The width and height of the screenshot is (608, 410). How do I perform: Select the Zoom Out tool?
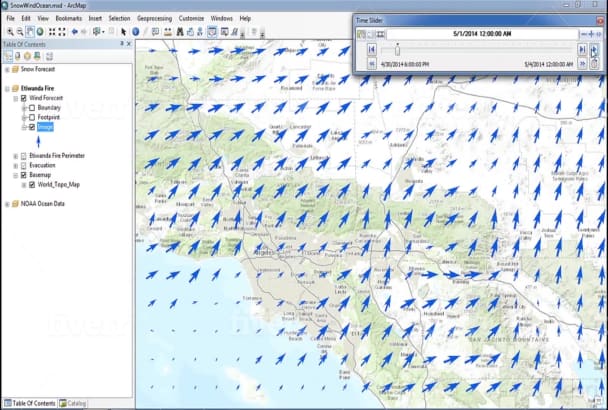point(20,32)
